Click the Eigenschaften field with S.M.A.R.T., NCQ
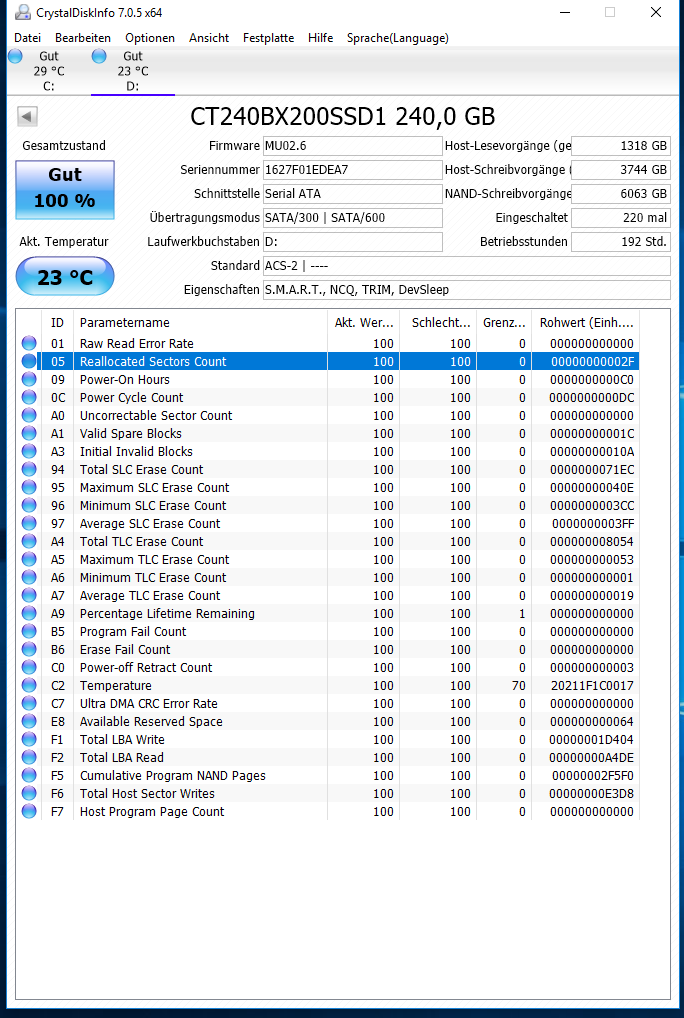This screenshot has height=1018, width=684. [467, 290]
